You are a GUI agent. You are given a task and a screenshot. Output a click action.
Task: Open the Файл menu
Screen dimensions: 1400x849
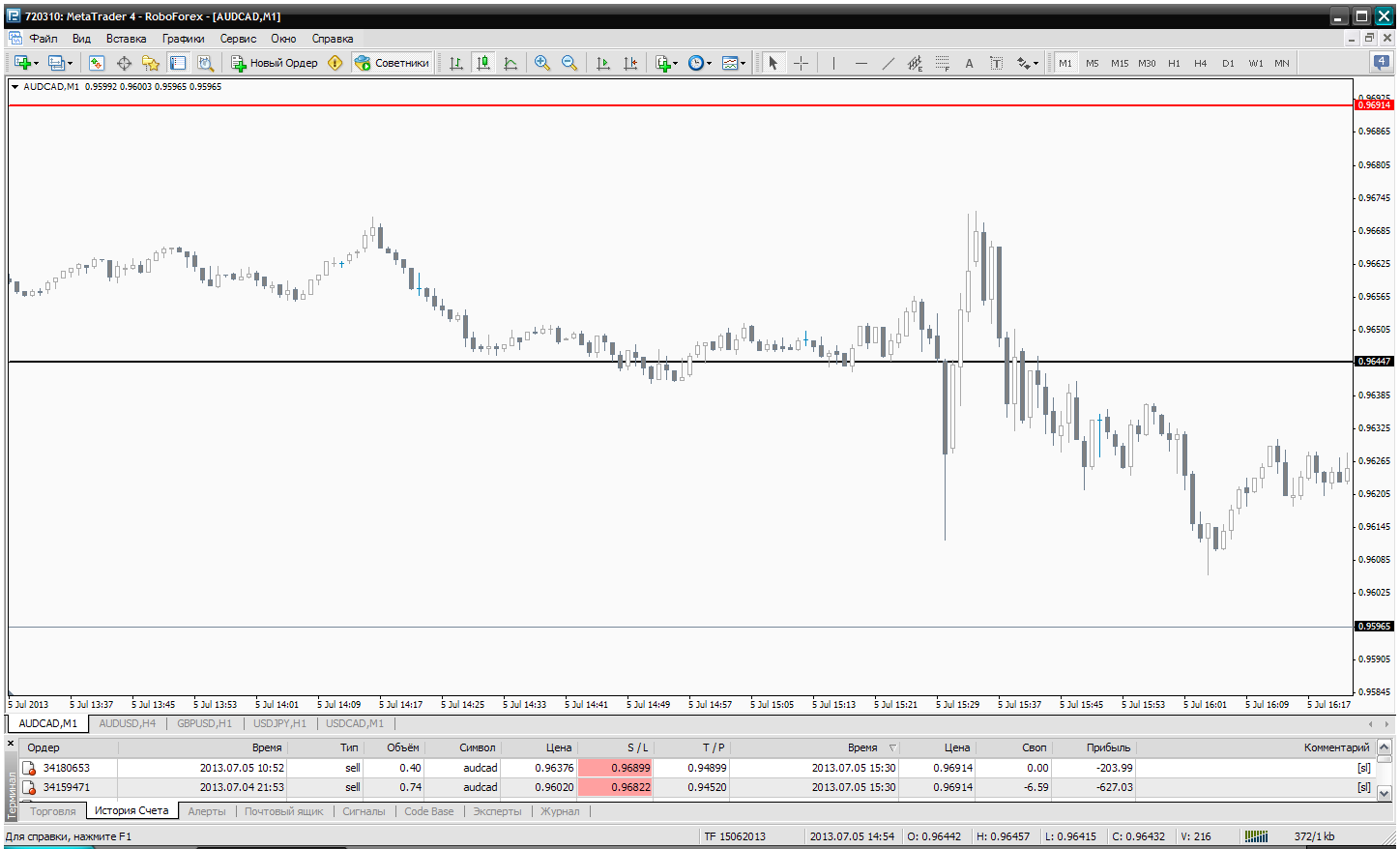click(44, 39)
